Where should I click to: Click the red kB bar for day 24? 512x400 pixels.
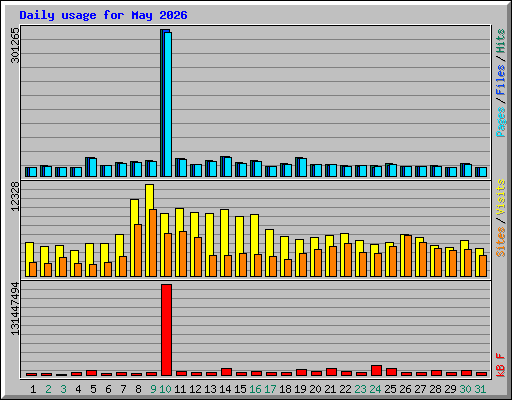376,371
